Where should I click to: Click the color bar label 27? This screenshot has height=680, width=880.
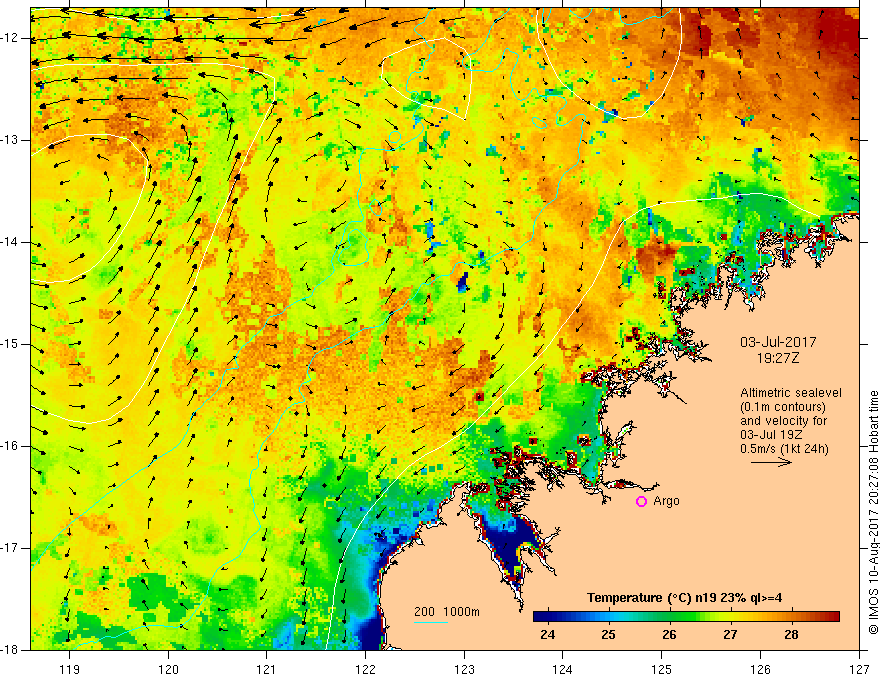[x=730, y=635]
